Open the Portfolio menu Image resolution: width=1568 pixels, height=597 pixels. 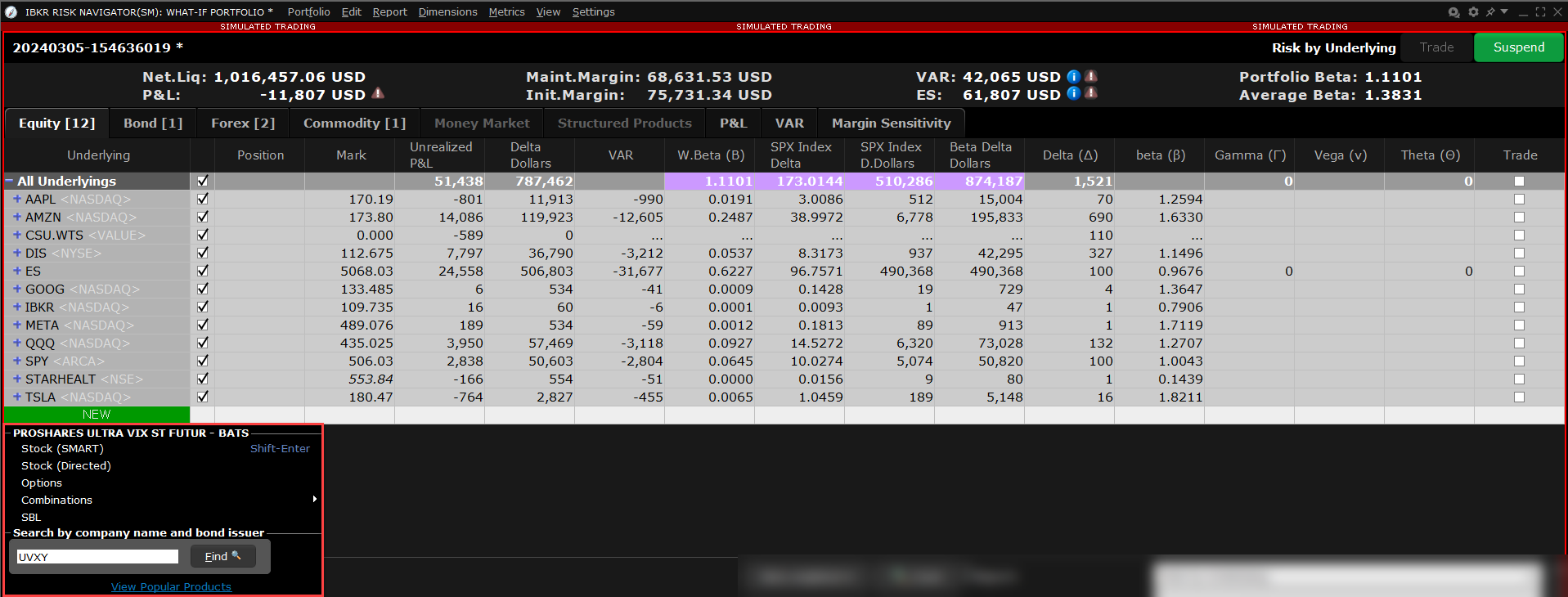pyautogui.click(x=308, y=12)
